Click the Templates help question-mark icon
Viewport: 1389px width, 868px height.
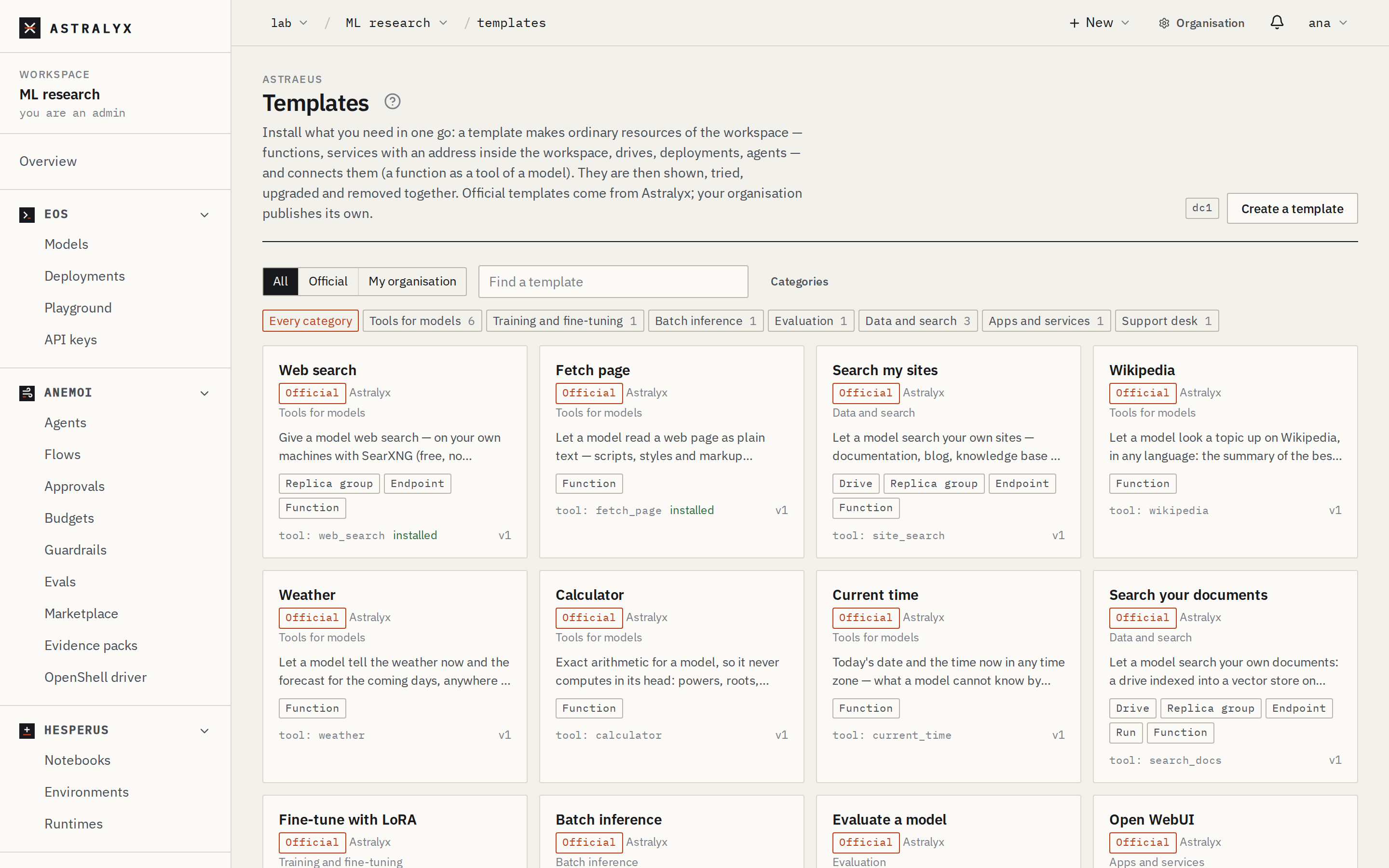point(392,102)
